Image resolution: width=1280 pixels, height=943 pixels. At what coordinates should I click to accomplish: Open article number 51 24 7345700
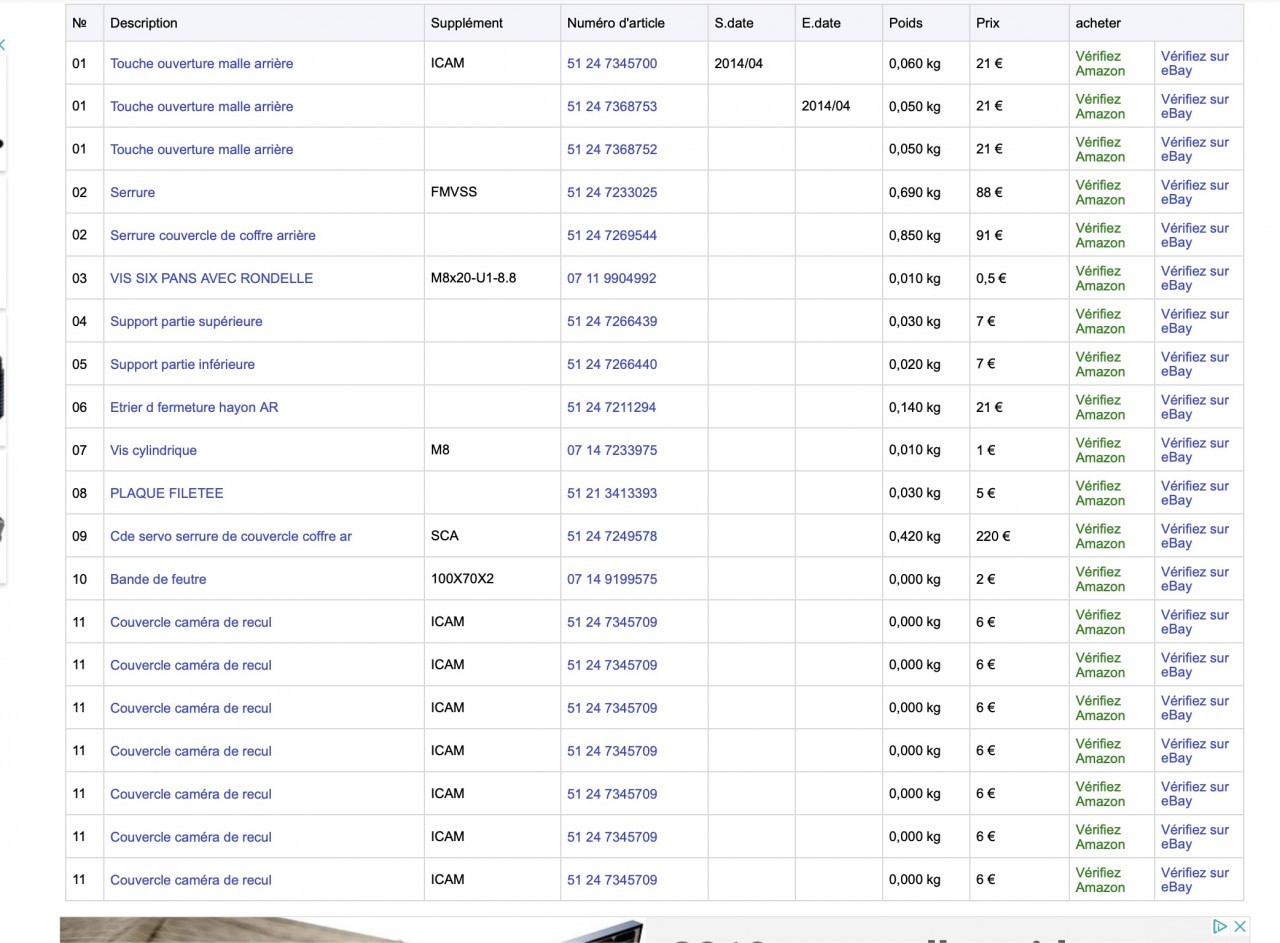612,63
